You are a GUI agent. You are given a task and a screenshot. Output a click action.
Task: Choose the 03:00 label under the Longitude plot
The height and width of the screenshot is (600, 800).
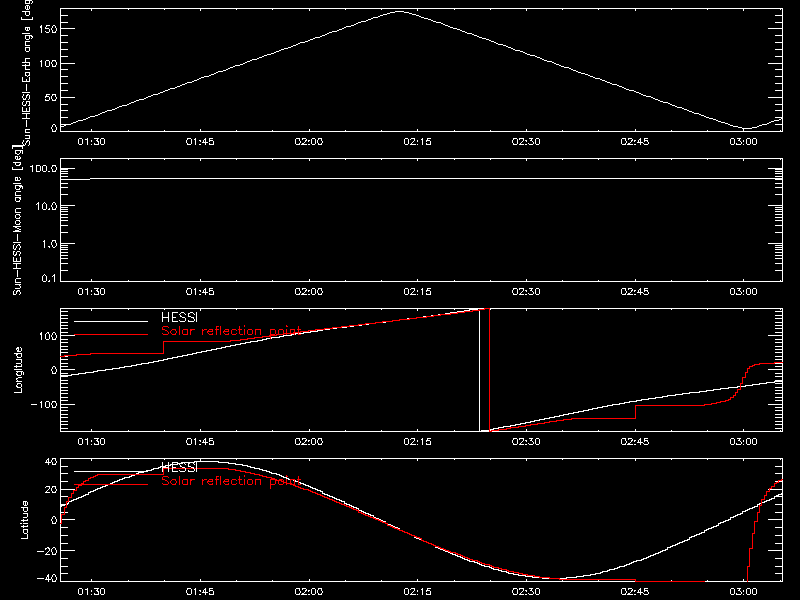click(x=743, y=441)
